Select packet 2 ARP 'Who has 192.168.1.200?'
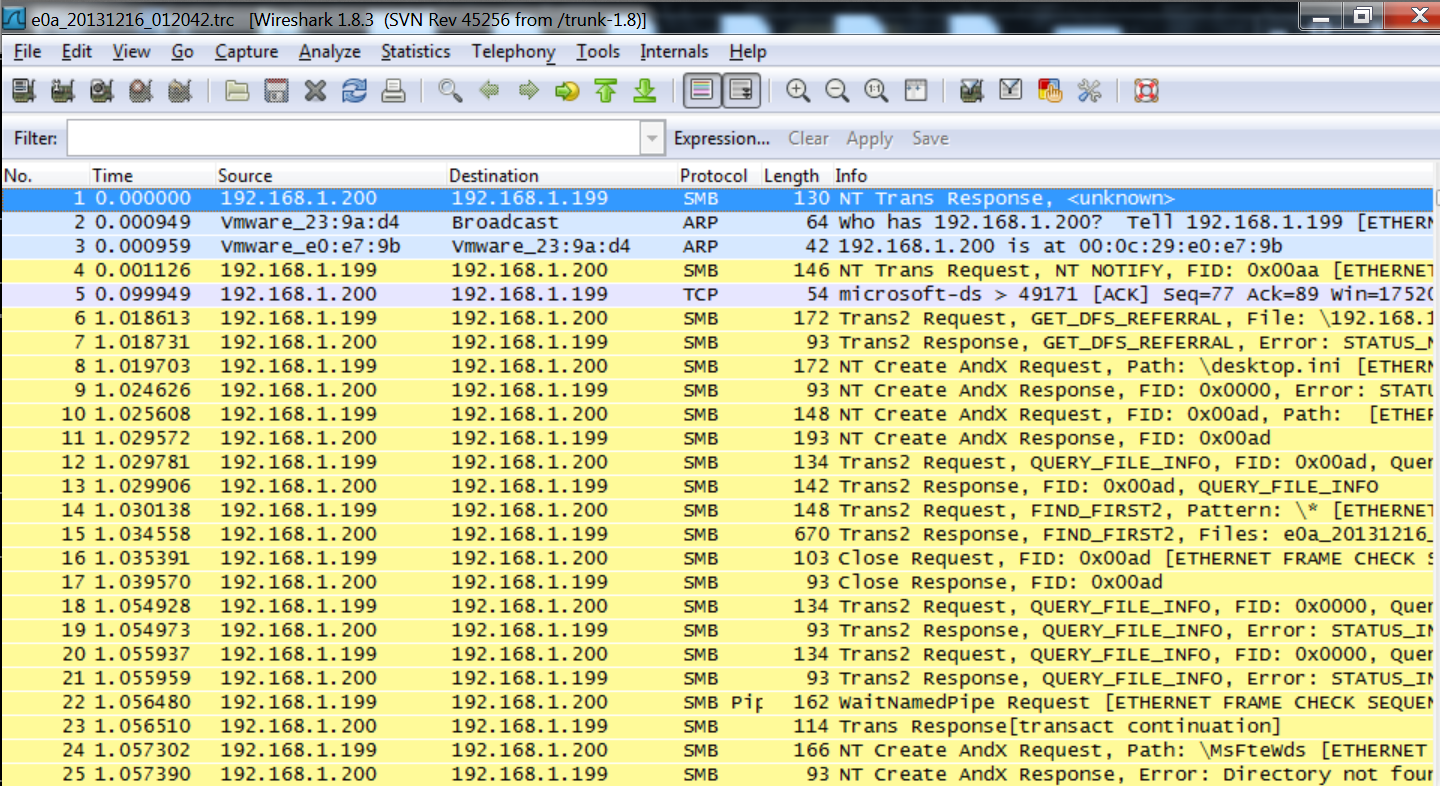 click(720, 222)
